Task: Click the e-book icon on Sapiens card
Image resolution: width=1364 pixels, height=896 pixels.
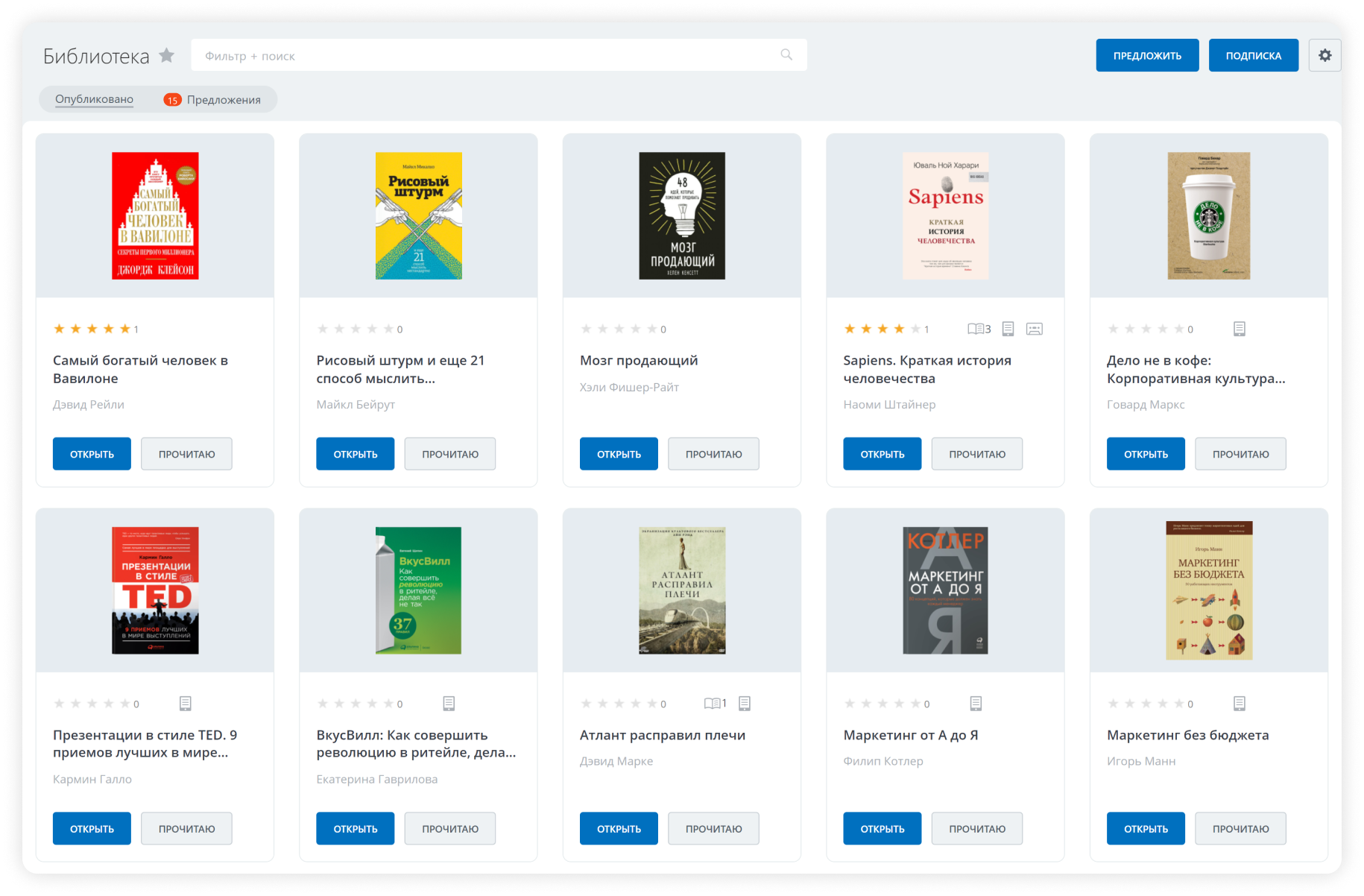Action: coord(1008,329)
